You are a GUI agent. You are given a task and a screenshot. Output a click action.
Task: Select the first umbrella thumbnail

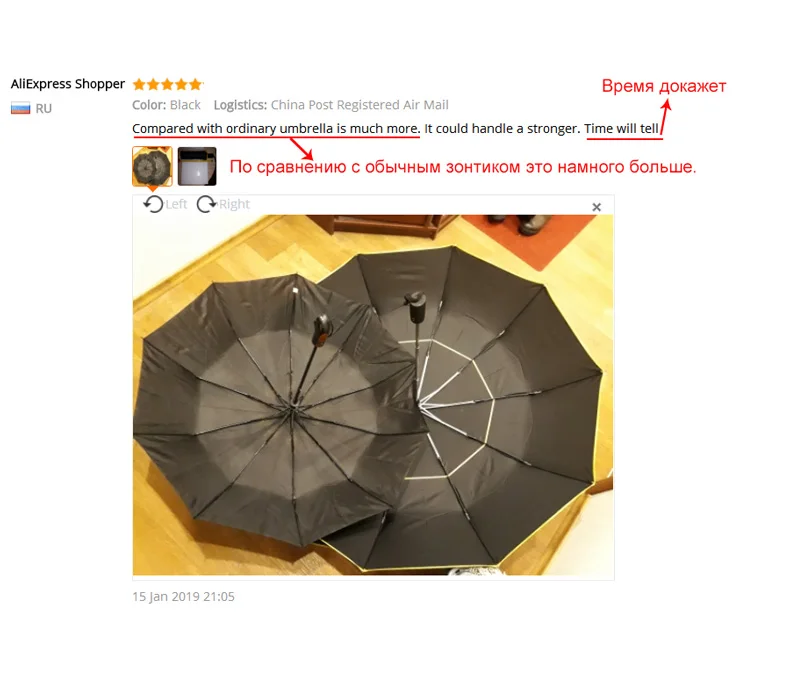point(152,166)
